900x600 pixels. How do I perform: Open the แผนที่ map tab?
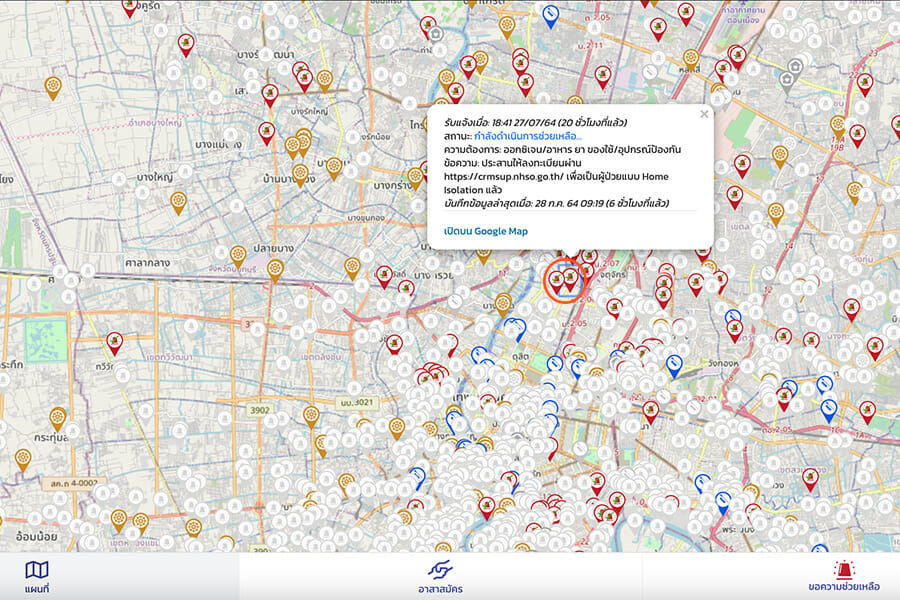tap(38, 577)
